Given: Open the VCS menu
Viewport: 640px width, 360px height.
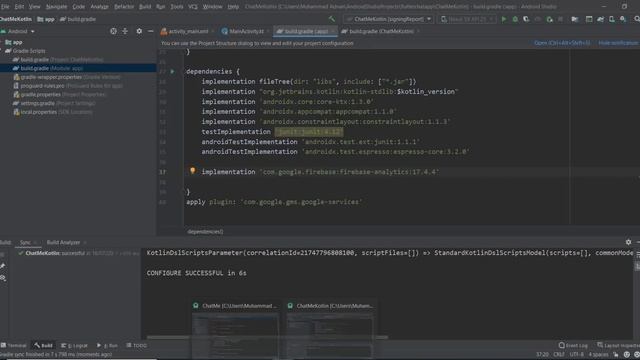Looking at the screenshot, I should coord(193,7).
